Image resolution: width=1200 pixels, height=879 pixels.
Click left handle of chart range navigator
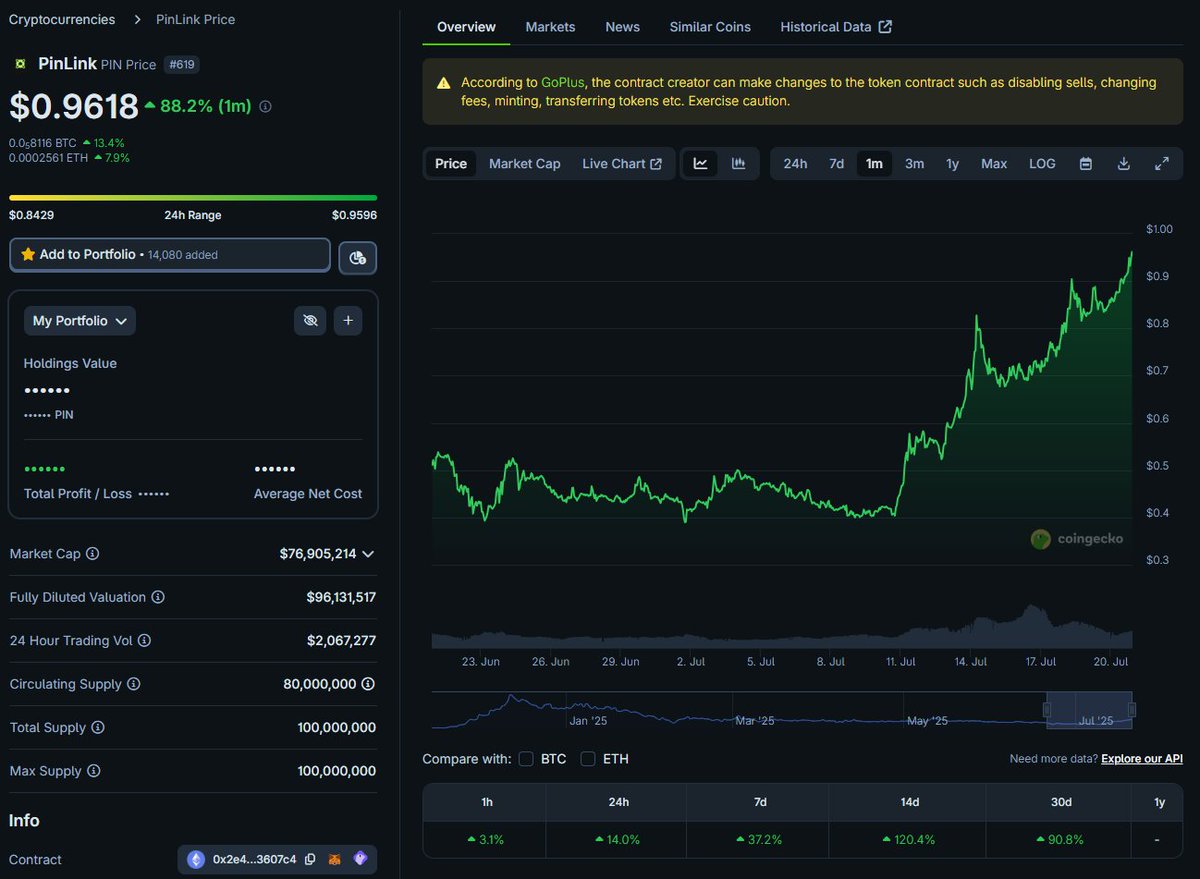tap(1047, 710)
